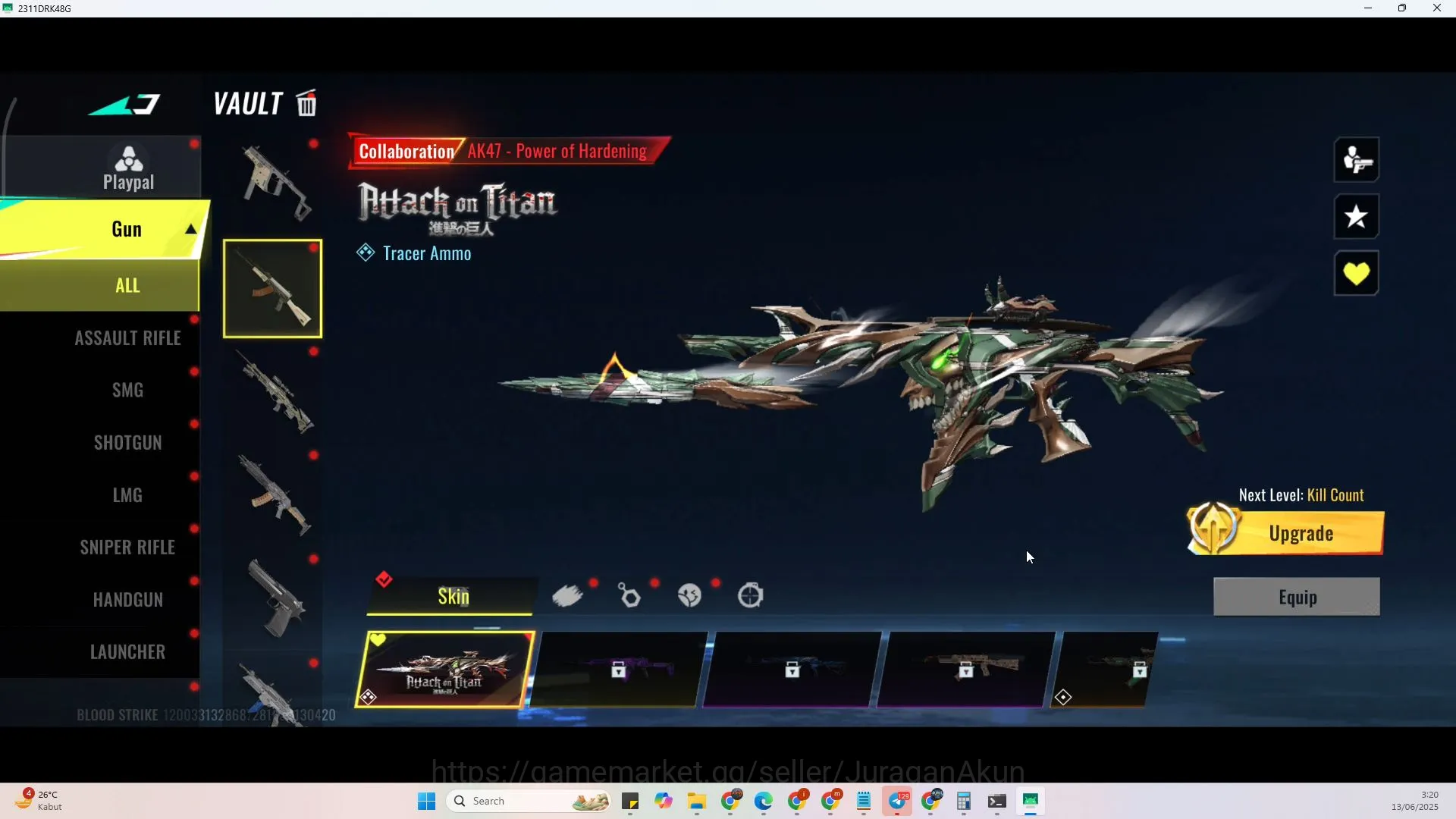Collapse the Gun category arrow
Screen dimensions: 1456x819
(191, 229)
